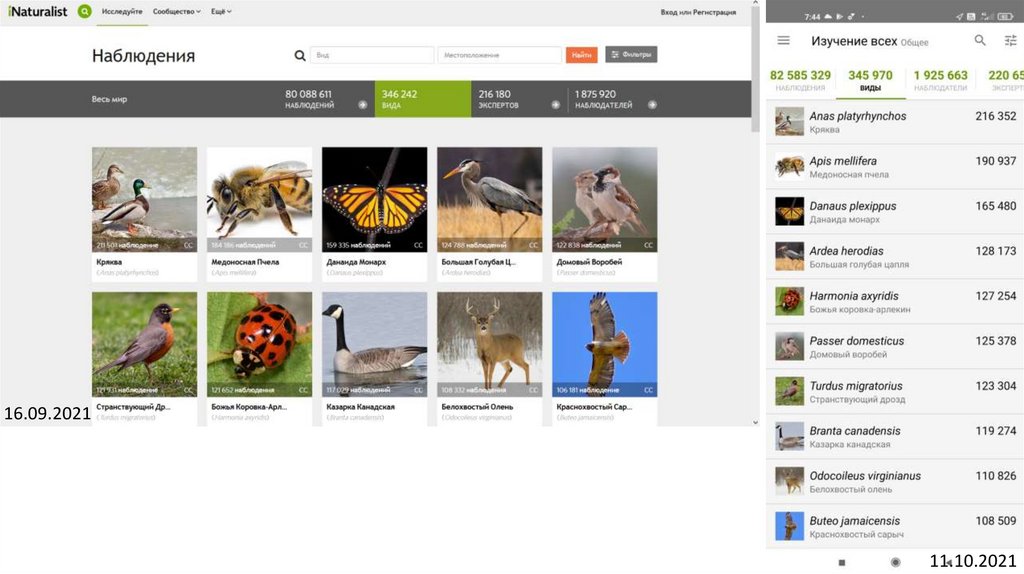Screen dimensions: 1024x574
Task: Open the Белохвостый Олень deer photo
Action: point(489,344)
